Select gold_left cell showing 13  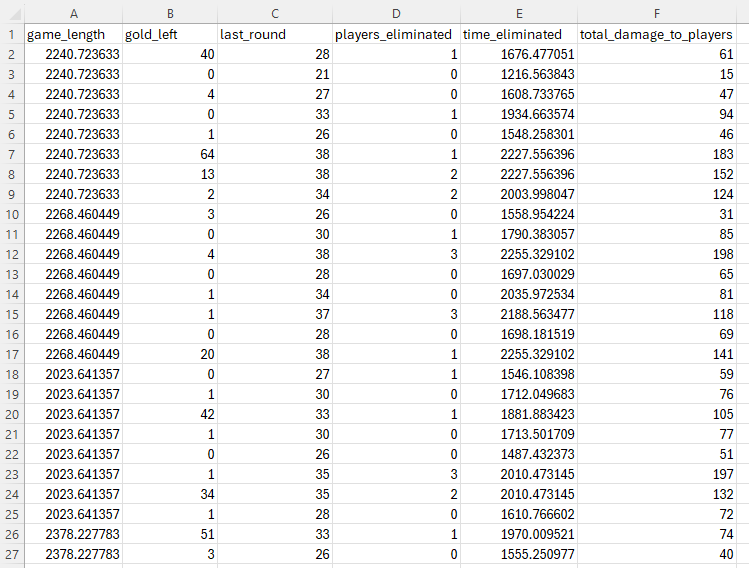pyautogui.click(x=170, y=174)
